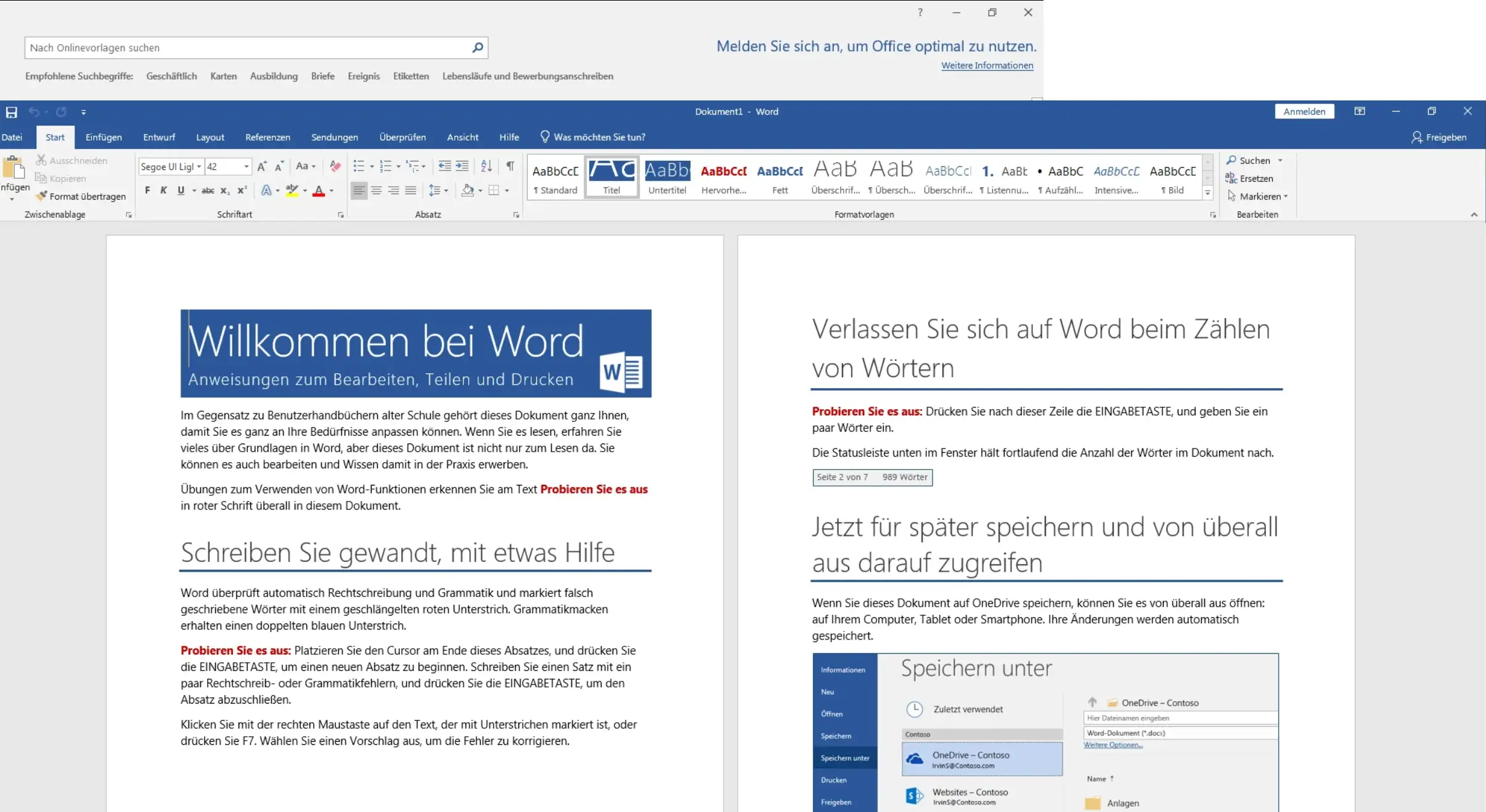Click the sort A-Z icon
The width and height of the screenshot is (1486, 812).
486,166
